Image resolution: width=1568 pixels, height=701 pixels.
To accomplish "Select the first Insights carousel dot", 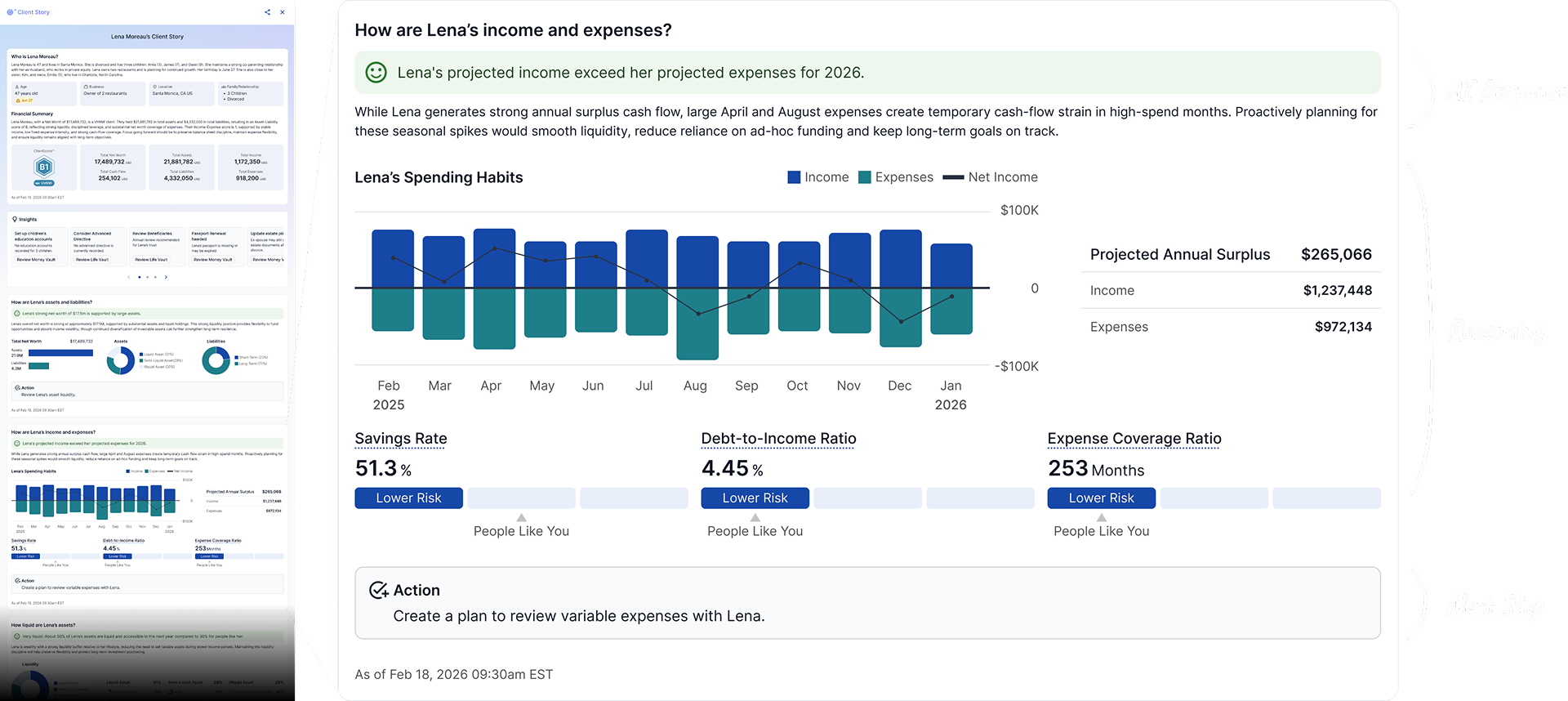I will point(139,277).
